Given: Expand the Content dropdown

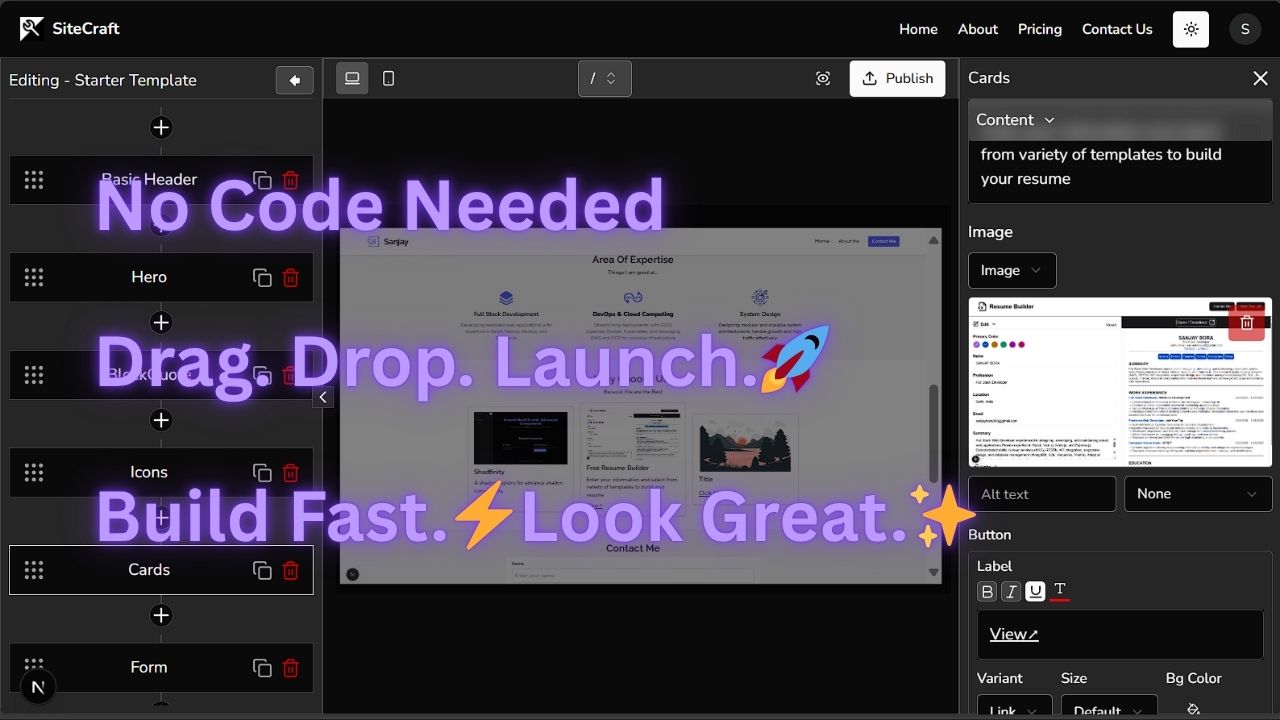Looking at the screenshot, I should [x=1015, y=120].
